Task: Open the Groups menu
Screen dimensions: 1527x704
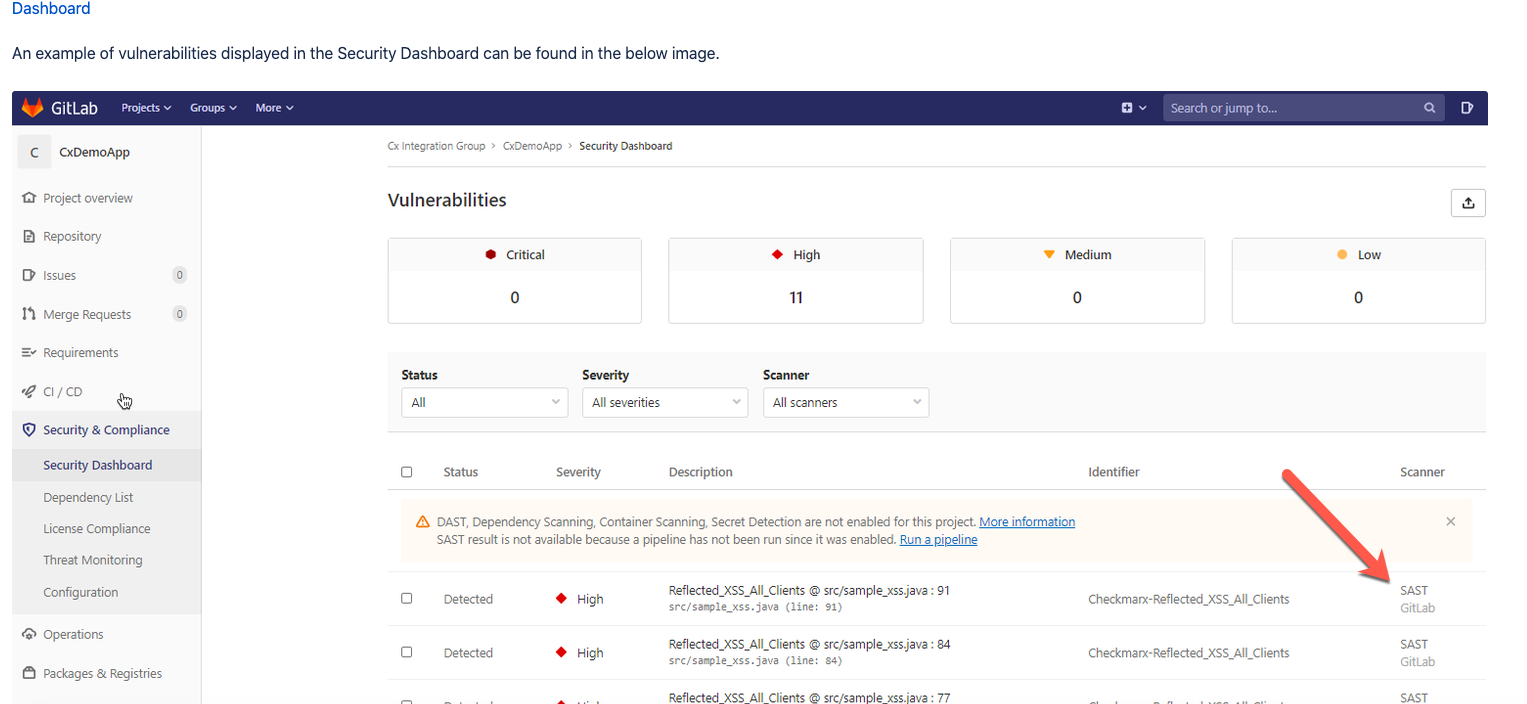Action: point(213,108)
